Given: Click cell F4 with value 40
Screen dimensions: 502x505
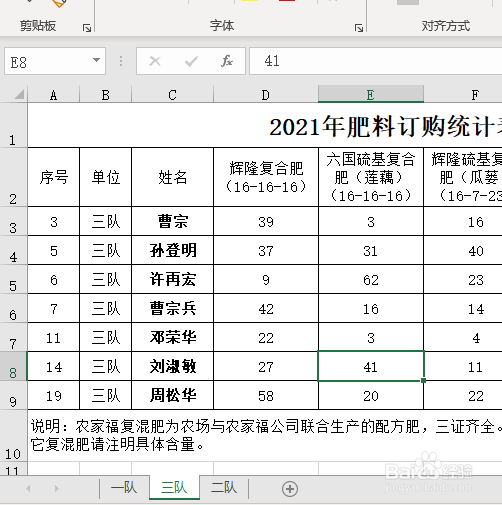Looking at the screenshot, I should 463,250.
